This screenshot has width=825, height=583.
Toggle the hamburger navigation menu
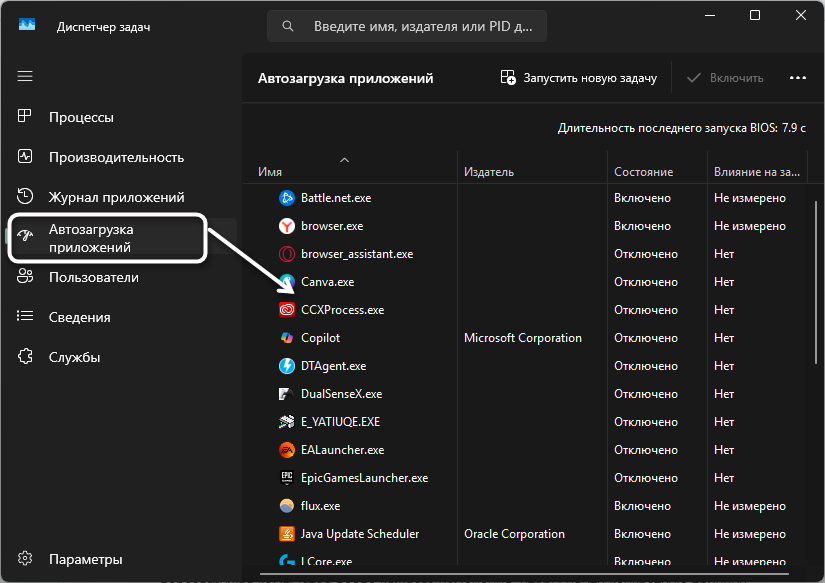coord(25,76)
